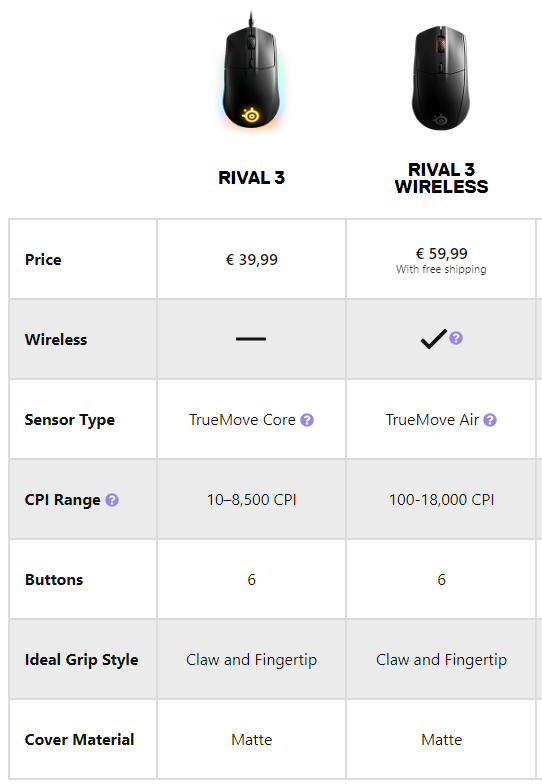Image resolution: width=542 pixels, height=784 pixels.
Task: Open the RIVAL 3 WIRELESS product title
Action: point(441,178)
